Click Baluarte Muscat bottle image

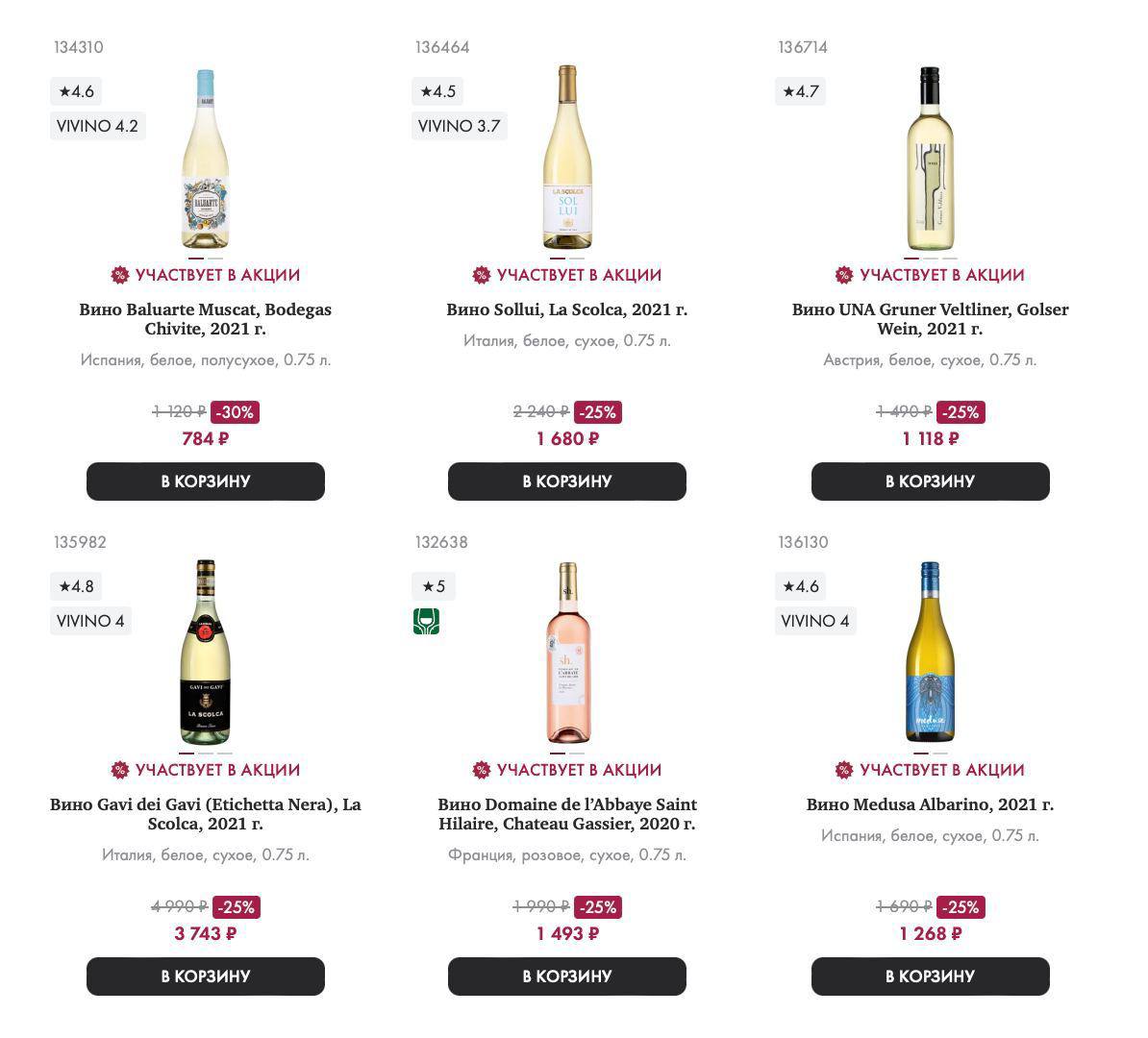(206, 160)
